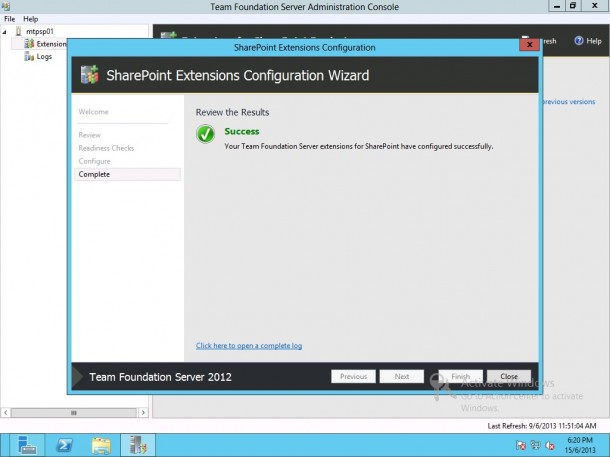610x457 pixels.
Task: Select the Logs tree item
Action: [44, 57]
